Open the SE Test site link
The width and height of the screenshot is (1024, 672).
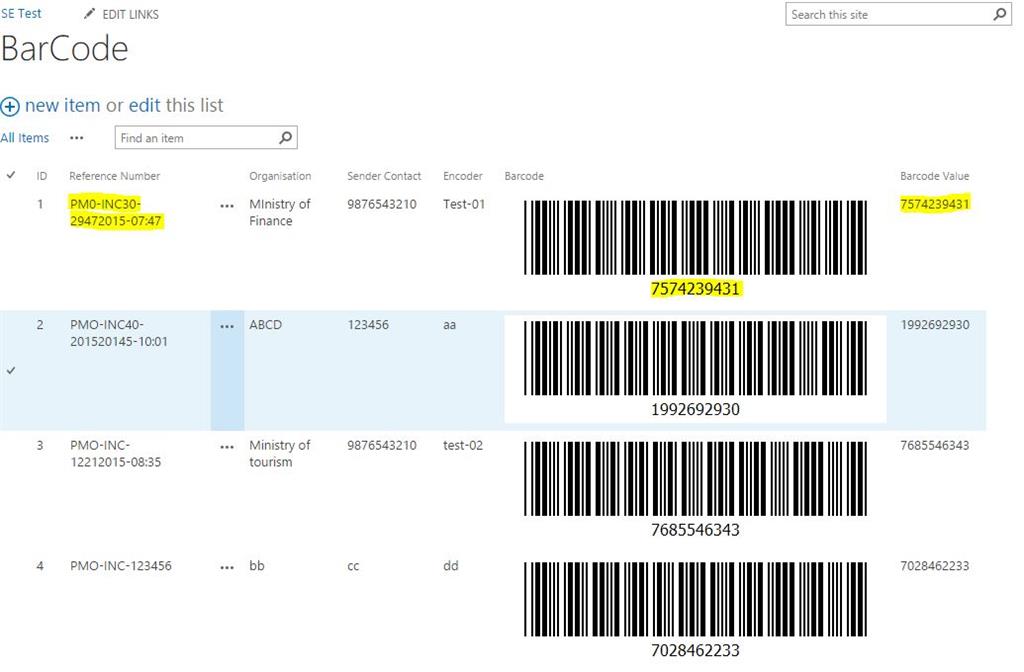pyautogui.click(x=21, y=13)
